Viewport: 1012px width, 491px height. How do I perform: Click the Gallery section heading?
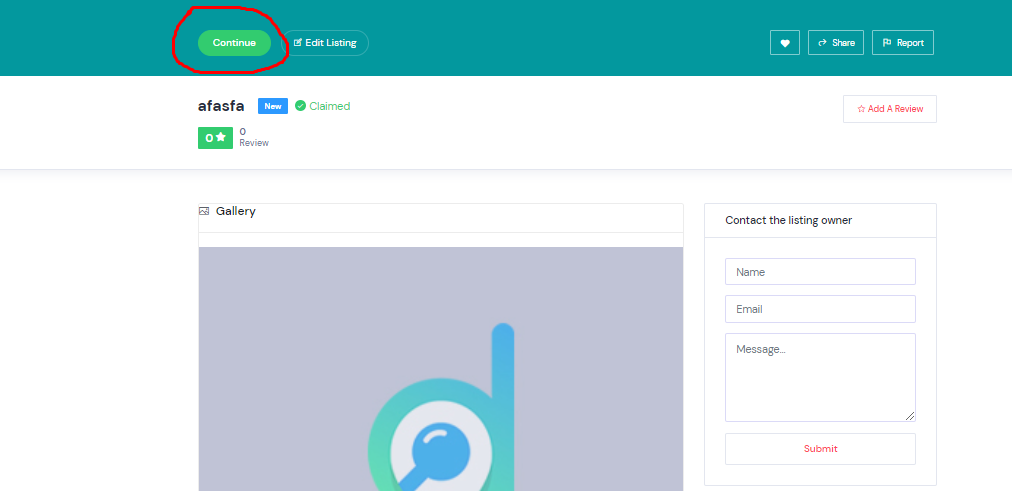[236, 211]
